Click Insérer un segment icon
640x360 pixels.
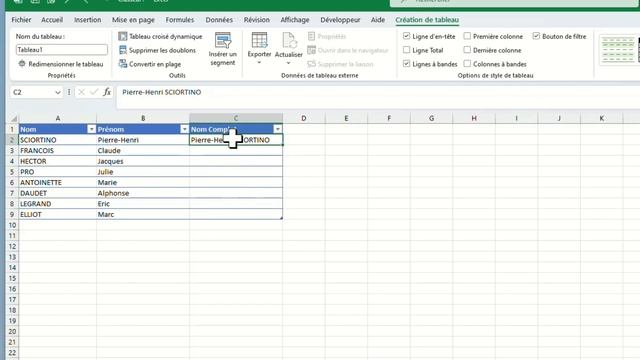point(223,40)
